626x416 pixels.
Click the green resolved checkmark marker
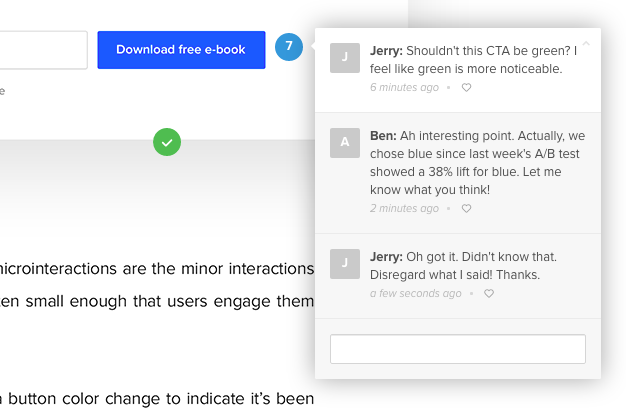(167, 142)
